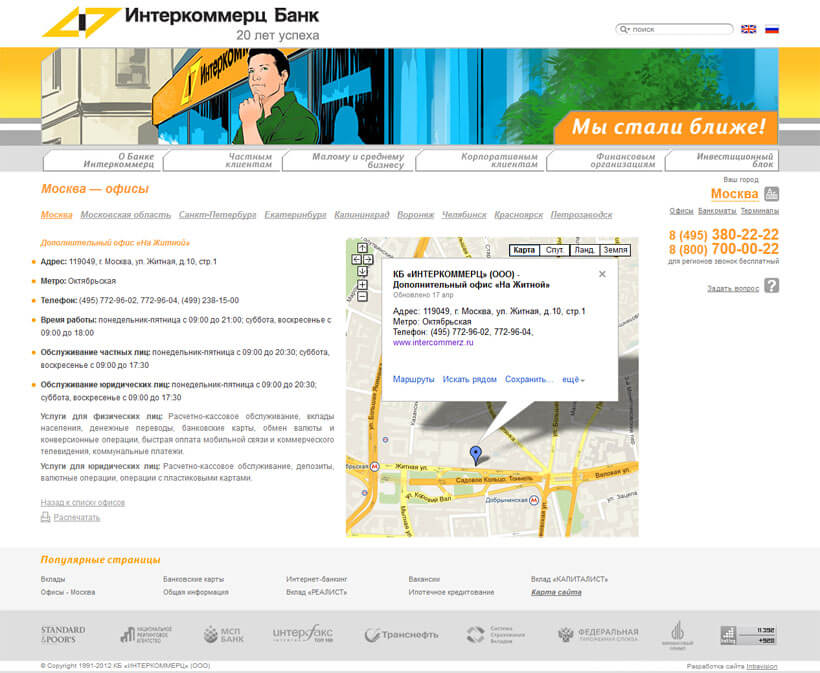820x673 pixels.
Task: Click the МСП Банк logo
Action: (x=223, y=635)
